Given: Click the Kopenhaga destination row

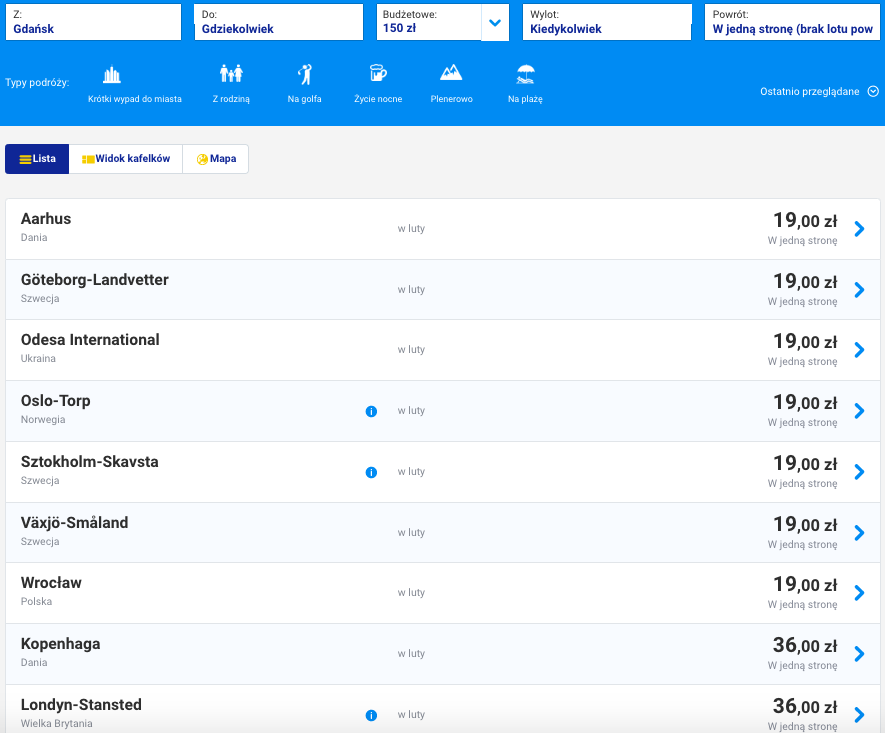Looking at the screenshot, I should (440, 653).
